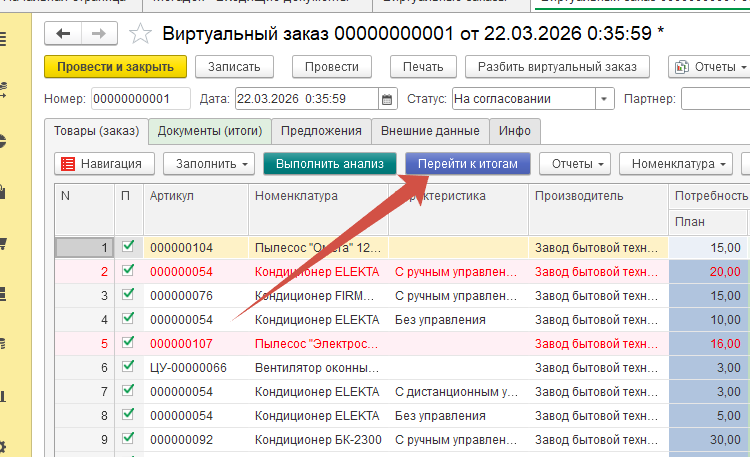750x457 pixels.
Task: Select plan value 10,00
Action: [x=708, y=320]
